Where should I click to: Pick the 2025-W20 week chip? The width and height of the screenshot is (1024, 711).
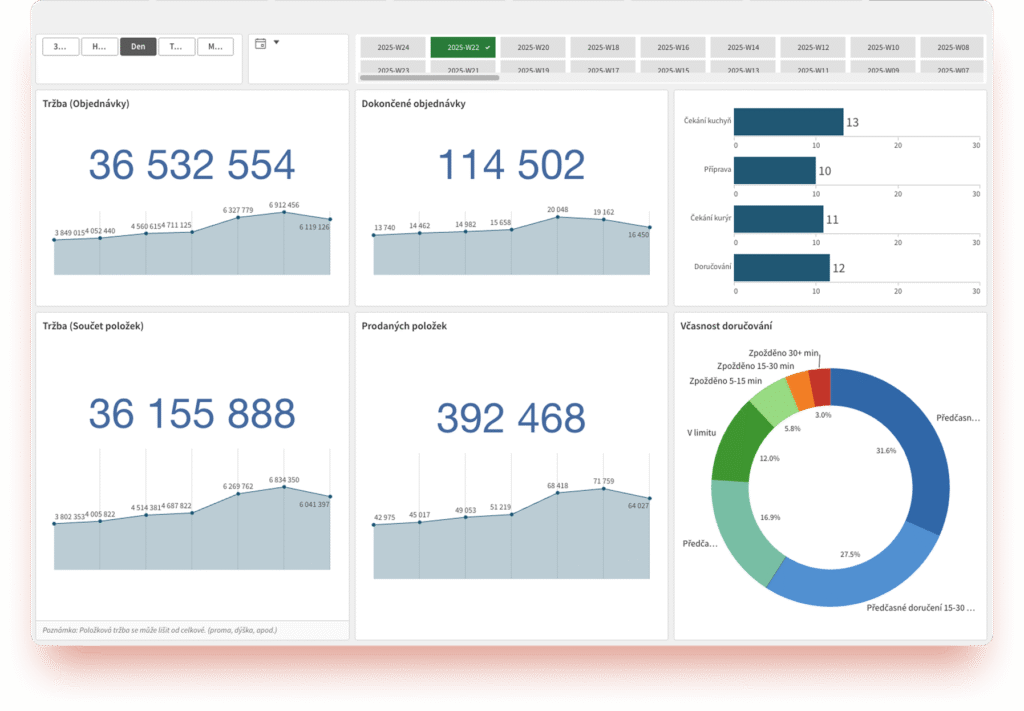click(x=532, y=47)
